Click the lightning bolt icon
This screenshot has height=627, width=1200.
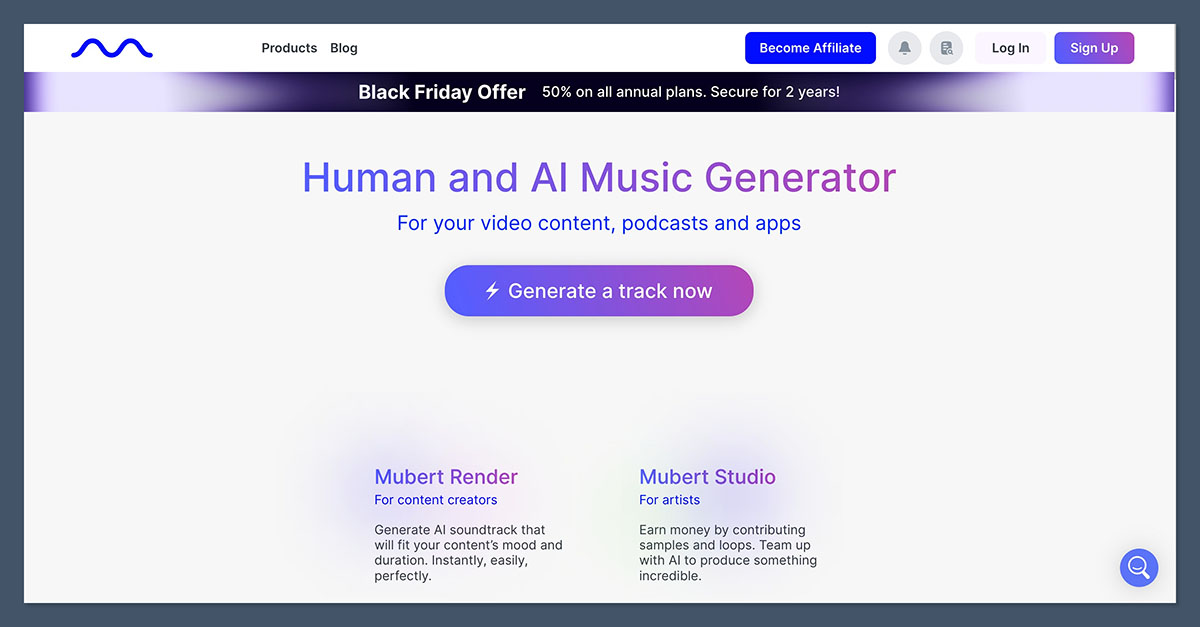pos(492,291)
